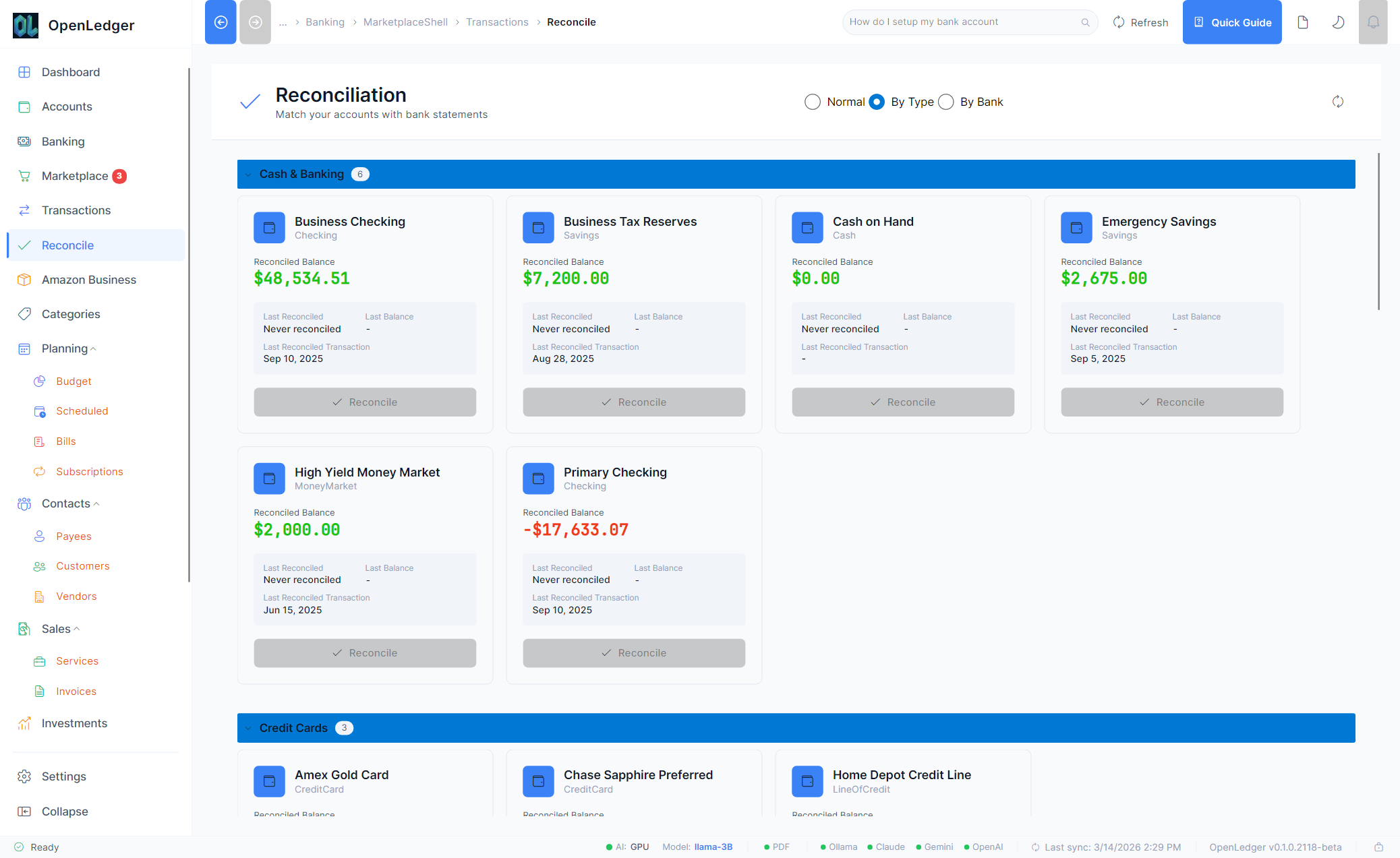1400x858 pixels.
Task: Open the notifications bell icon
Action: click(1373, 22)
